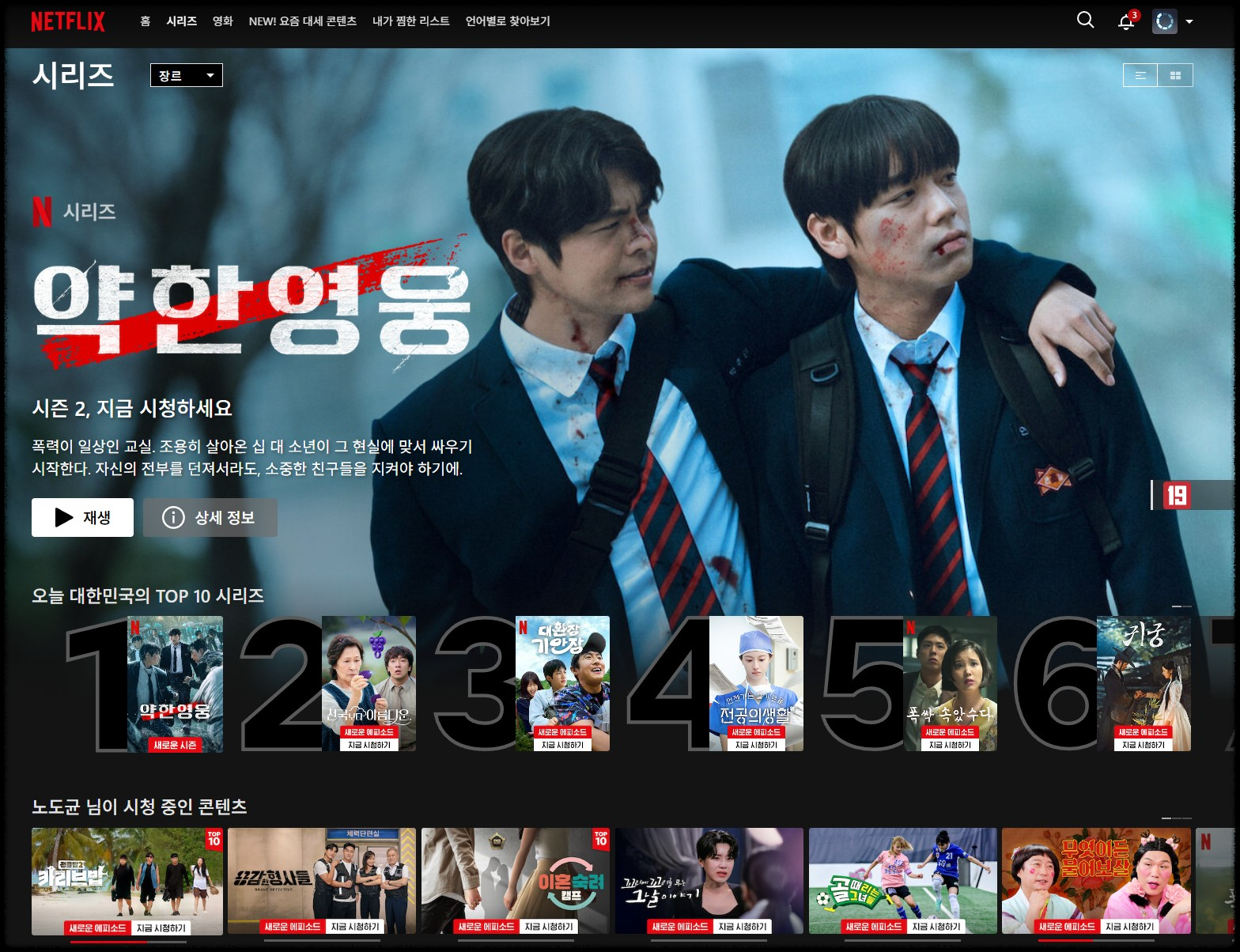
Task: Click the 이혼숙려캠프 progress bar
Action: [516, 941]
